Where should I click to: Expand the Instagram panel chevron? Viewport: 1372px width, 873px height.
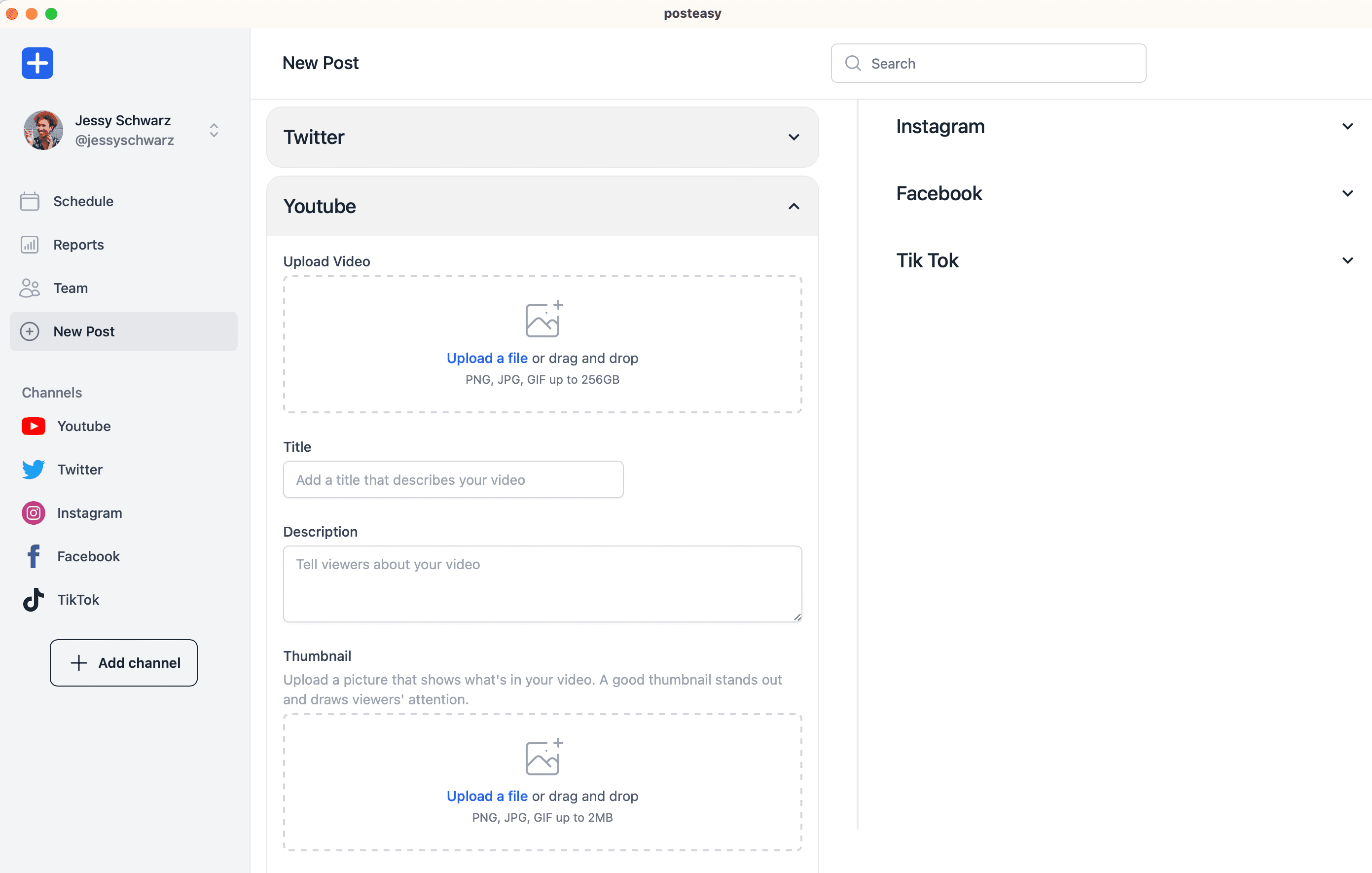click(1347, 126)
